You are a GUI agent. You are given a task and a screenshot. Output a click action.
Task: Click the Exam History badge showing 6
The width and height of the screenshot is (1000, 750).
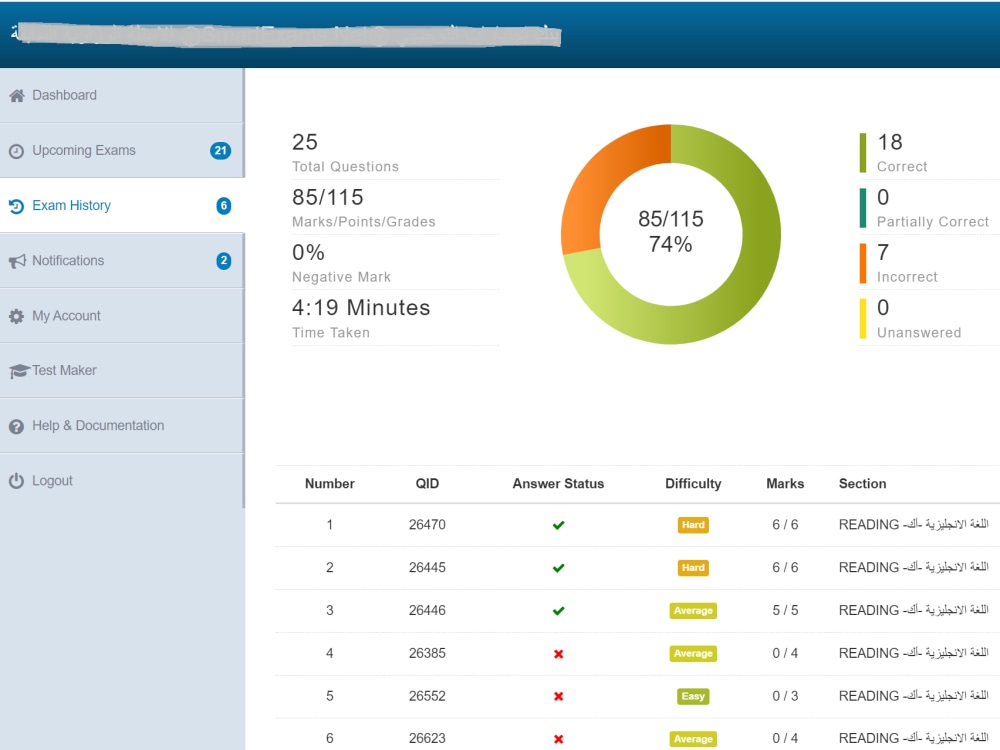tap(223, 205)
